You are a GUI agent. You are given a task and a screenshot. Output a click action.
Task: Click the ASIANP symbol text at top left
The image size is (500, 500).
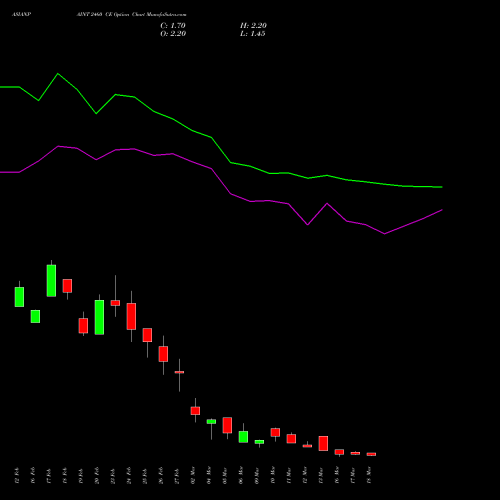coord(22,14)
